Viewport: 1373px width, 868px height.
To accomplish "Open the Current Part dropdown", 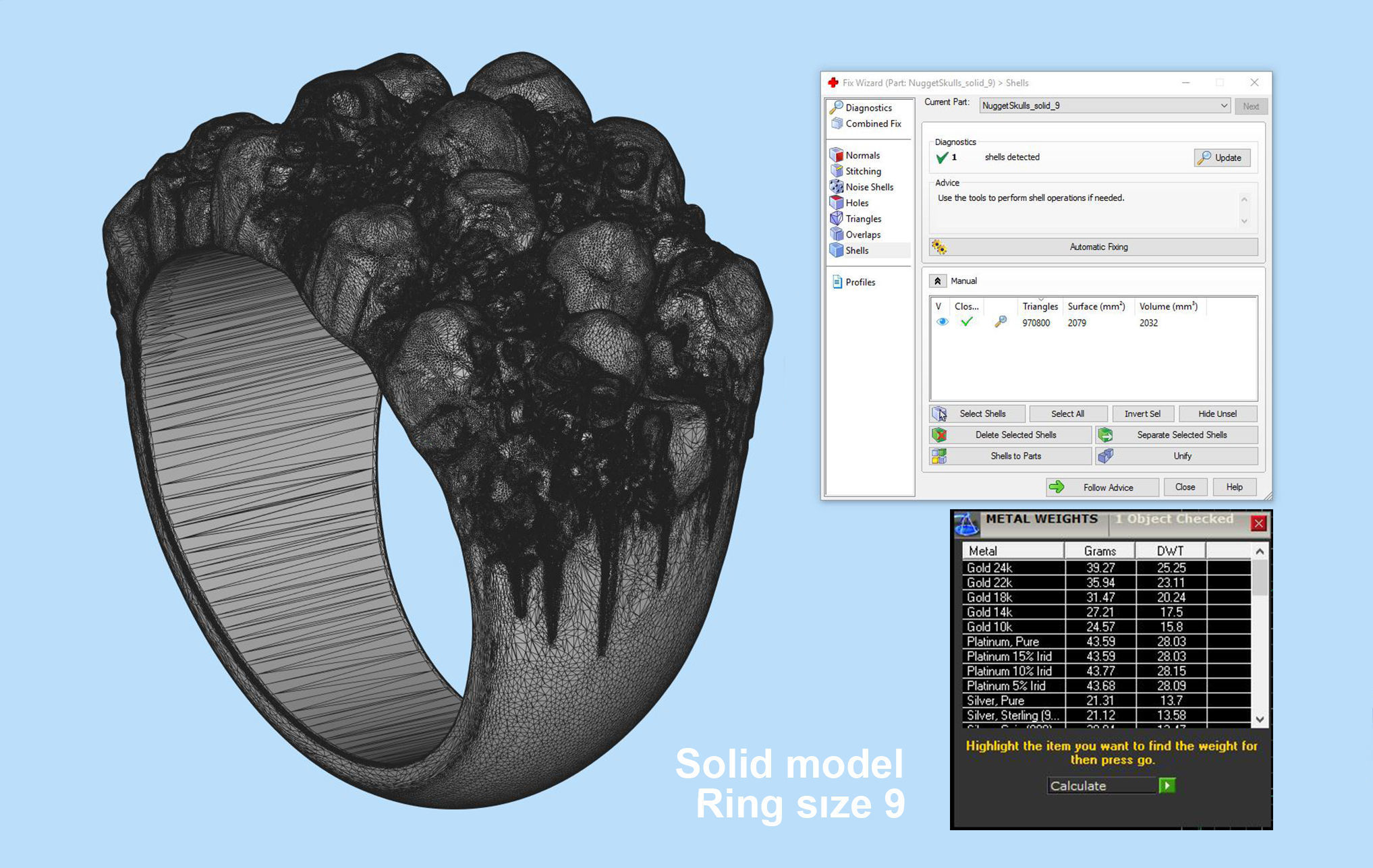I will click(1223, 106).
